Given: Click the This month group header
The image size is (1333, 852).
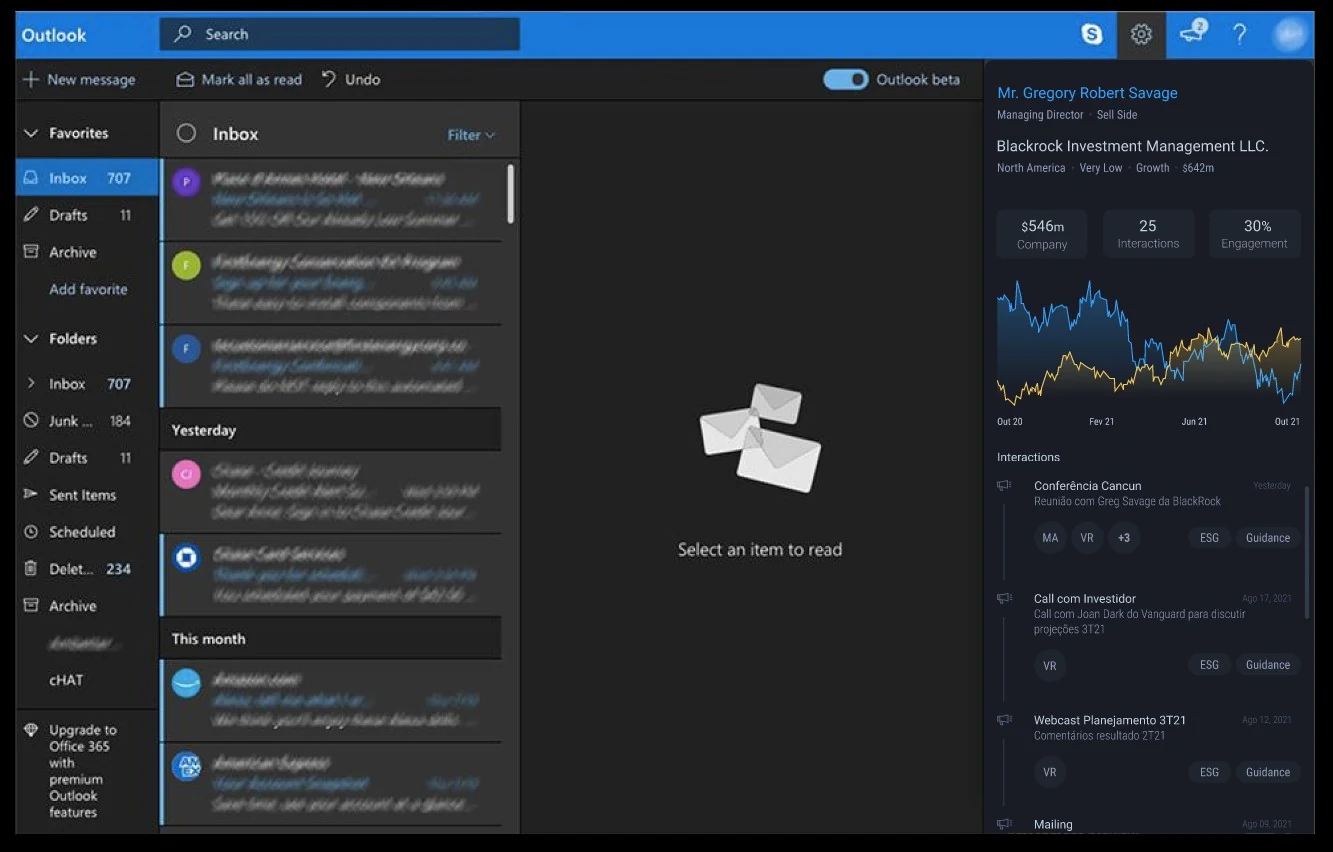Looking at the screenshot, I should (x=331, y=638).
